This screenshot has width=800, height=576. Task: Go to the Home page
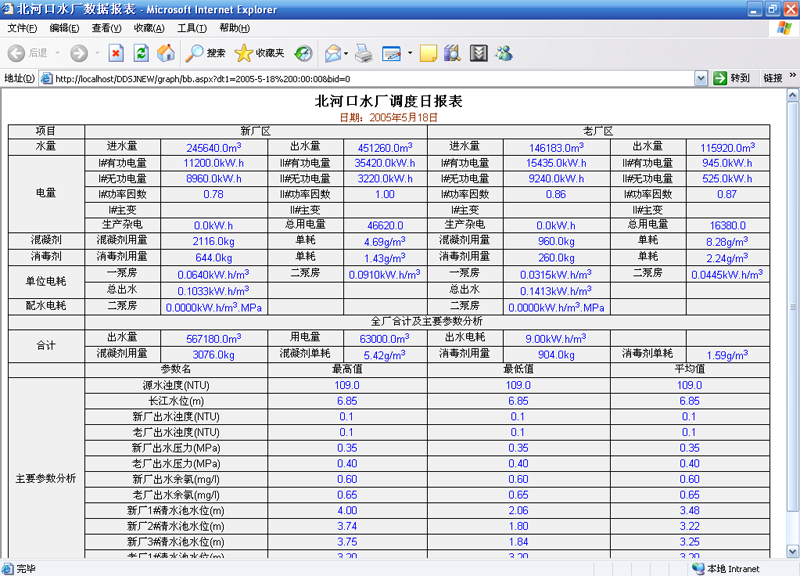[166, 53]
